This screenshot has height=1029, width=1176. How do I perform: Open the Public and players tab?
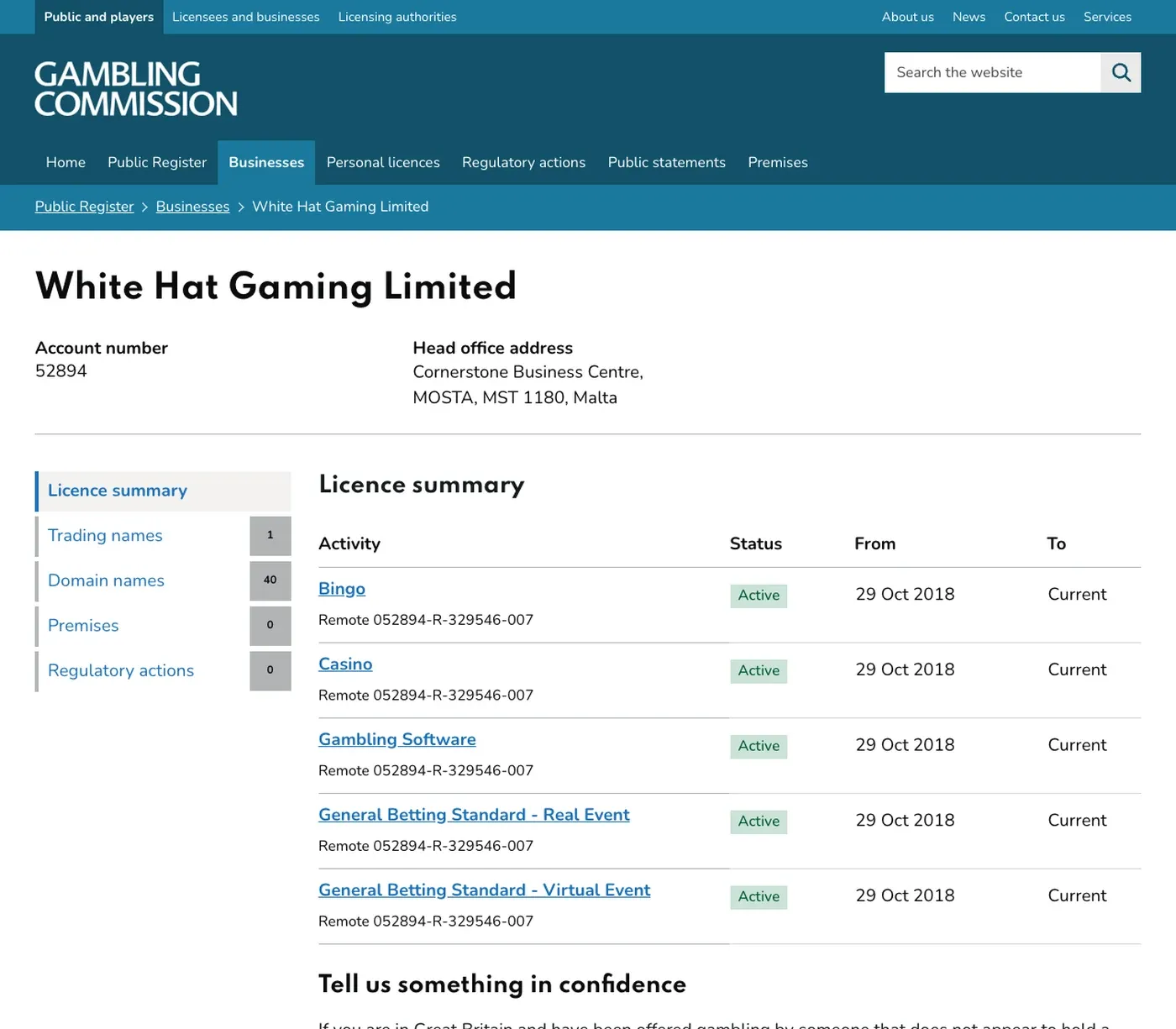[x=99, y=17]
